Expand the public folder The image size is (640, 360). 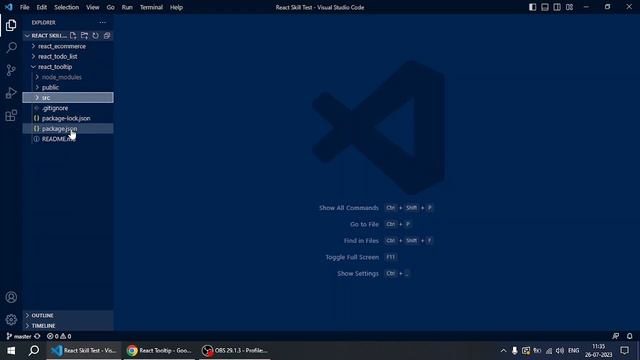68,87
